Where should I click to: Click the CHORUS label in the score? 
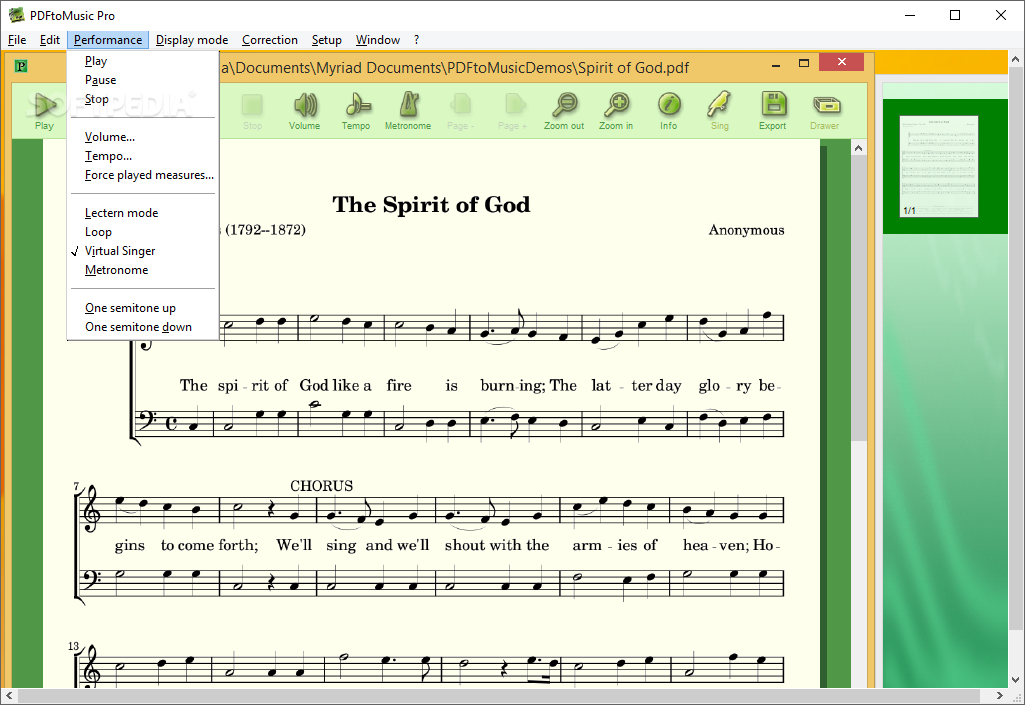pyautogui.click(x=322, y=486)
